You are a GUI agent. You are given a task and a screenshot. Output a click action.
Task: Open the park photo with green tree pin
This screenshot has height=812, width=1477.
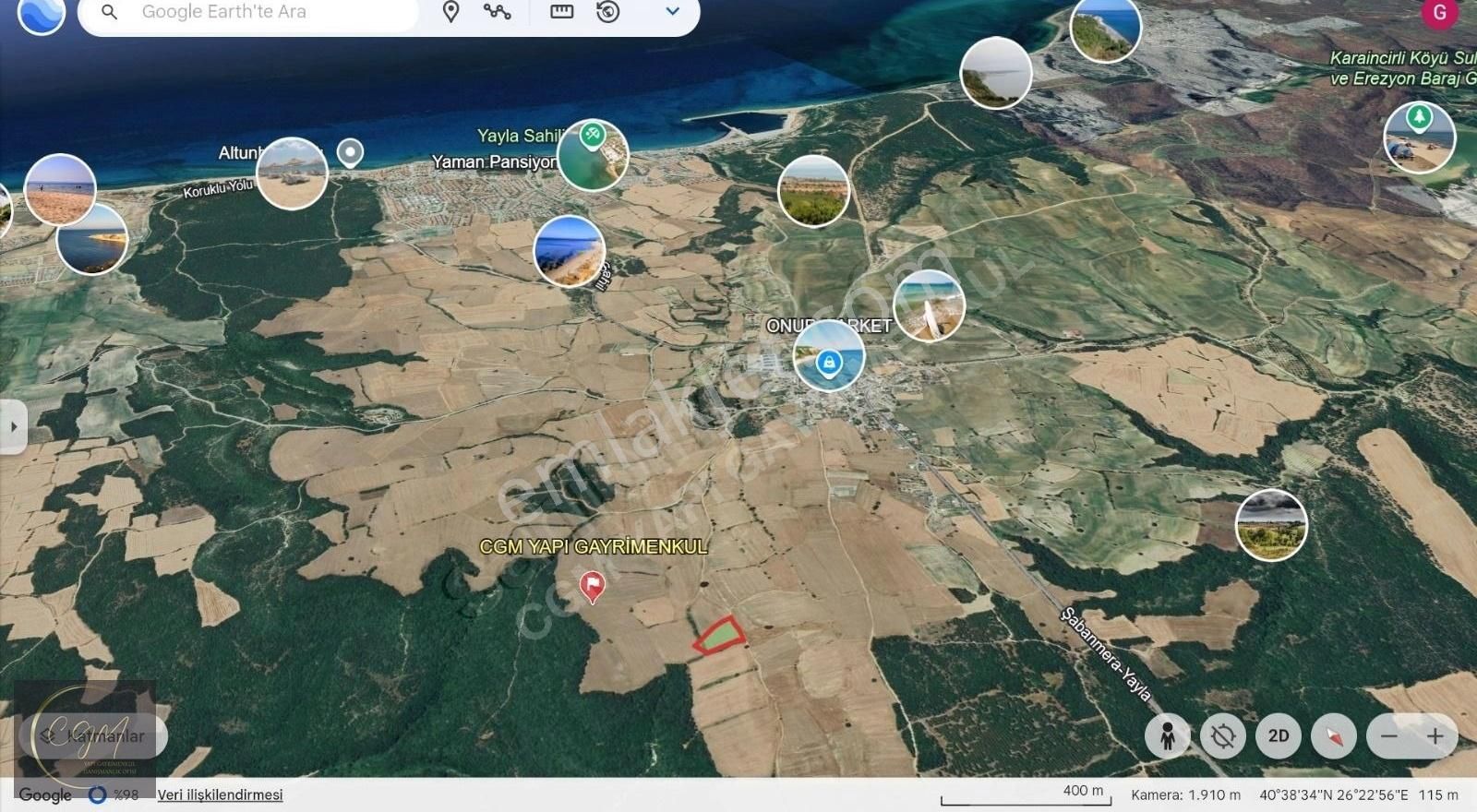point(1420,137)
